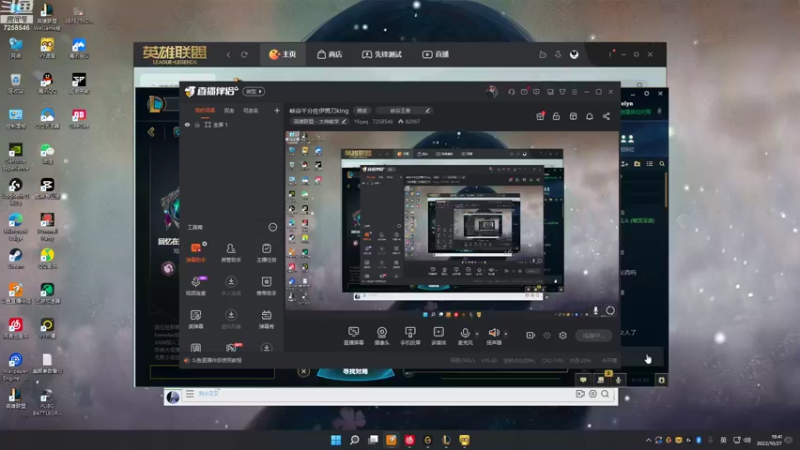800x450 pixels.
Task: Open the 视频连麦 tool with the purple badge
Action: tap(196, 285)
